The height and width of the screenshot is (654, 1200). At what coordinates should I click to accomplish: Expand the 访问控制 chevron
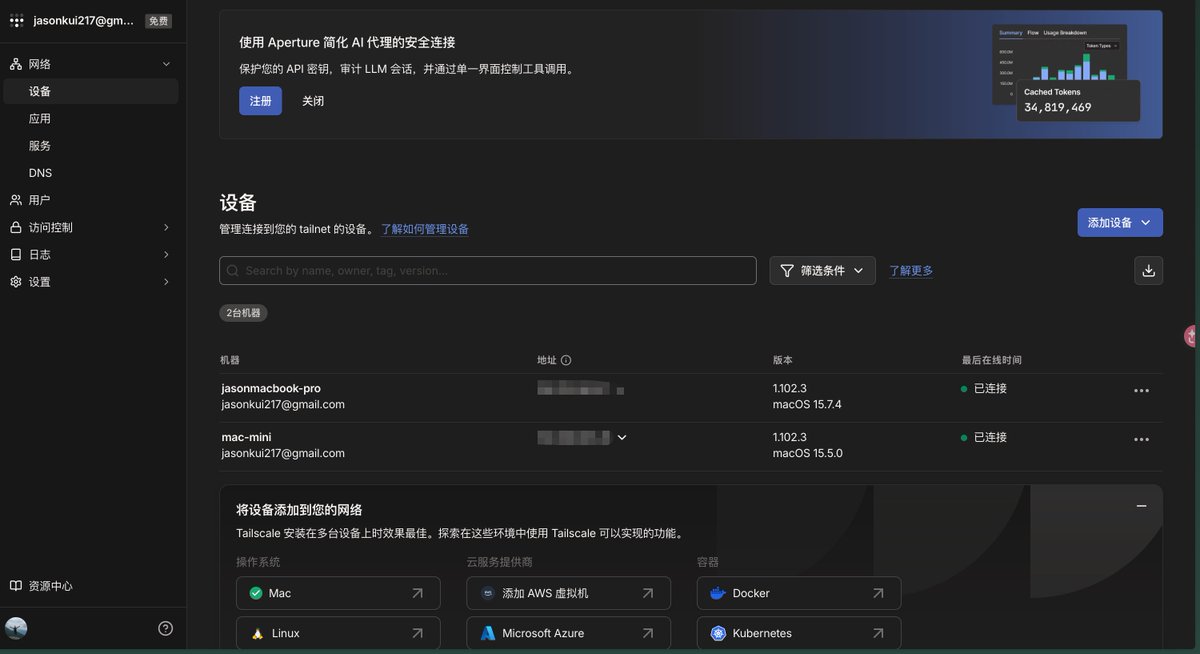click(166, 227)
